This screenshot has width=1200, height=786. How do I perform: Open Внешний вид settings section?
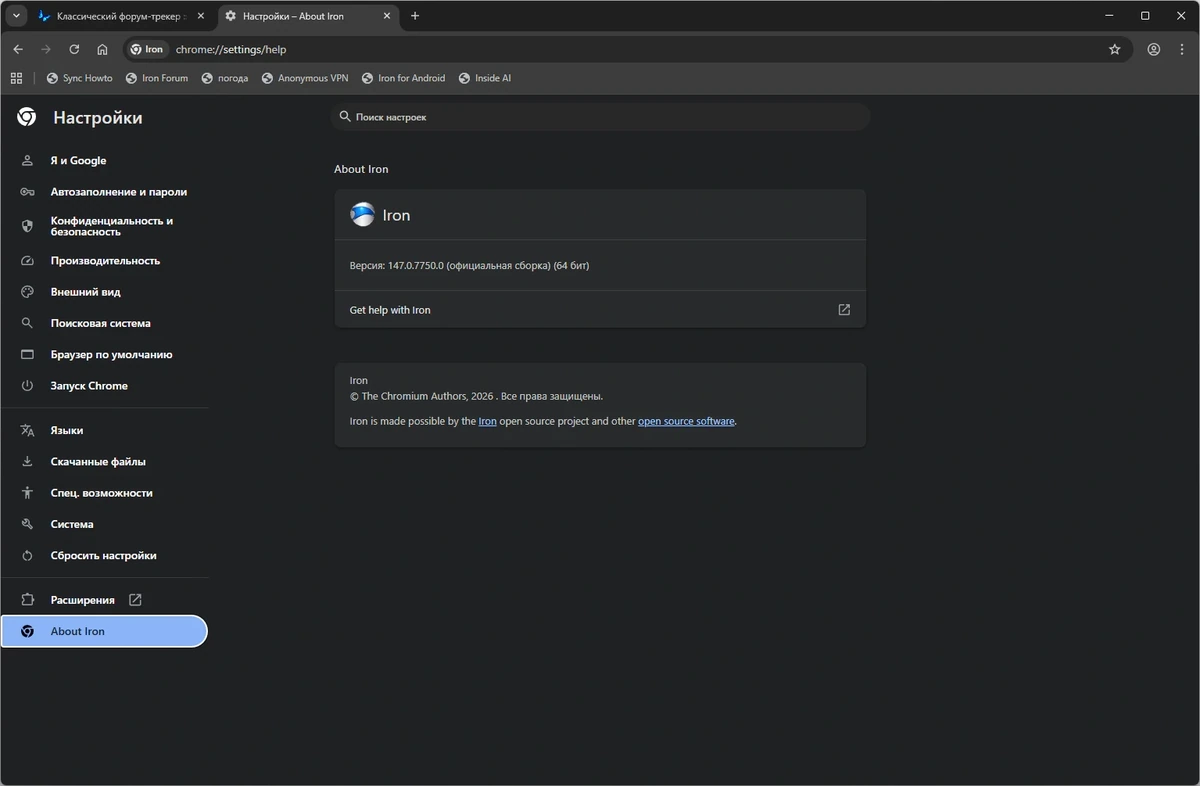(x=104, y=292)
